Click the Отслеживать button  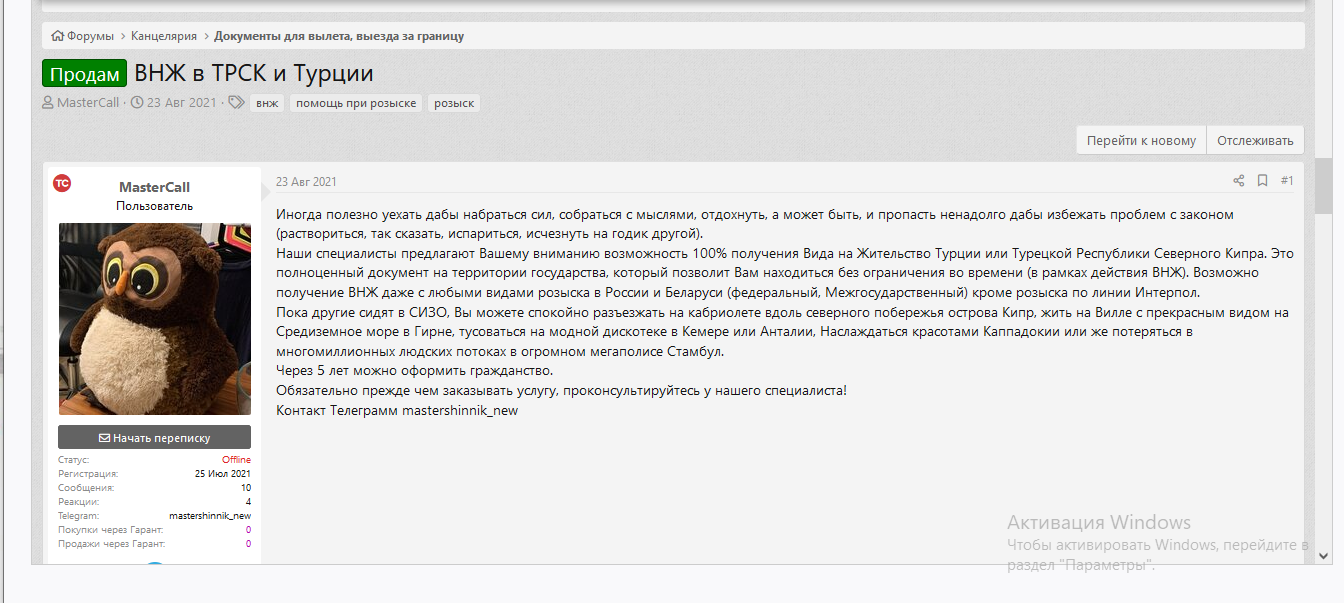[x=1255, y=140]
